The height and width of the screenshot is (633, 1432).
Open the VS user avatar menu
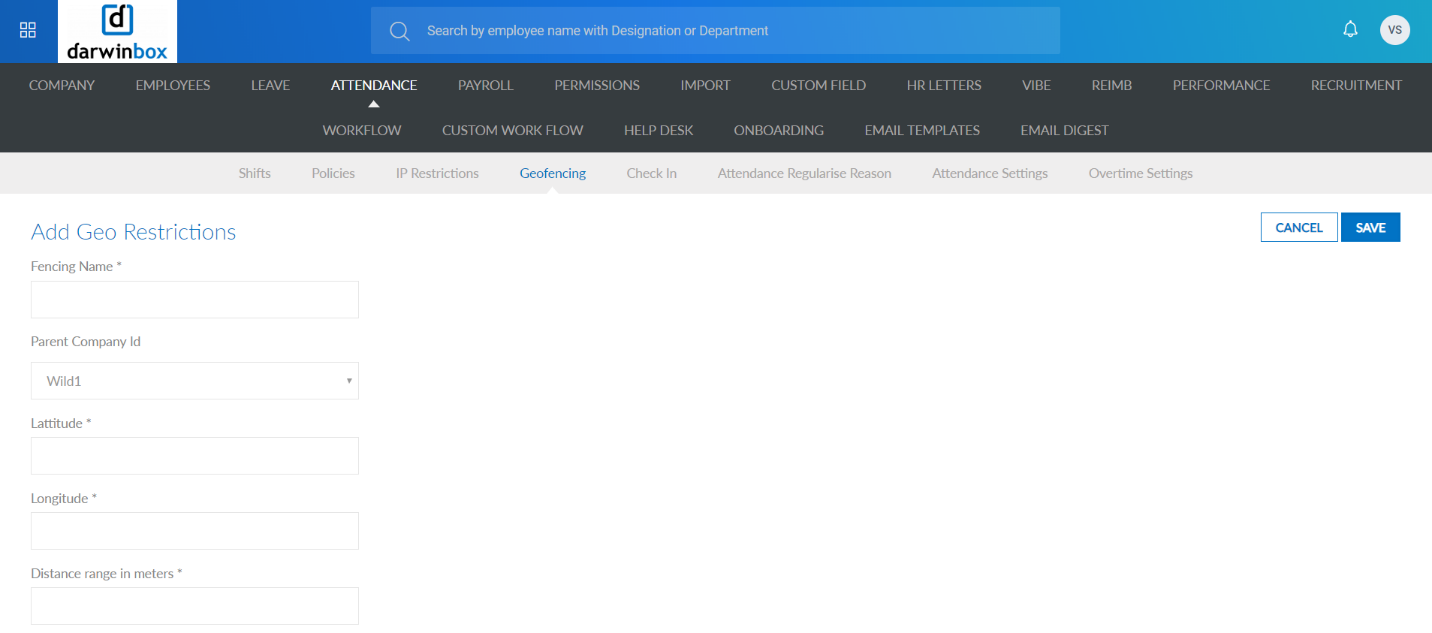(x=1394, y=30)
